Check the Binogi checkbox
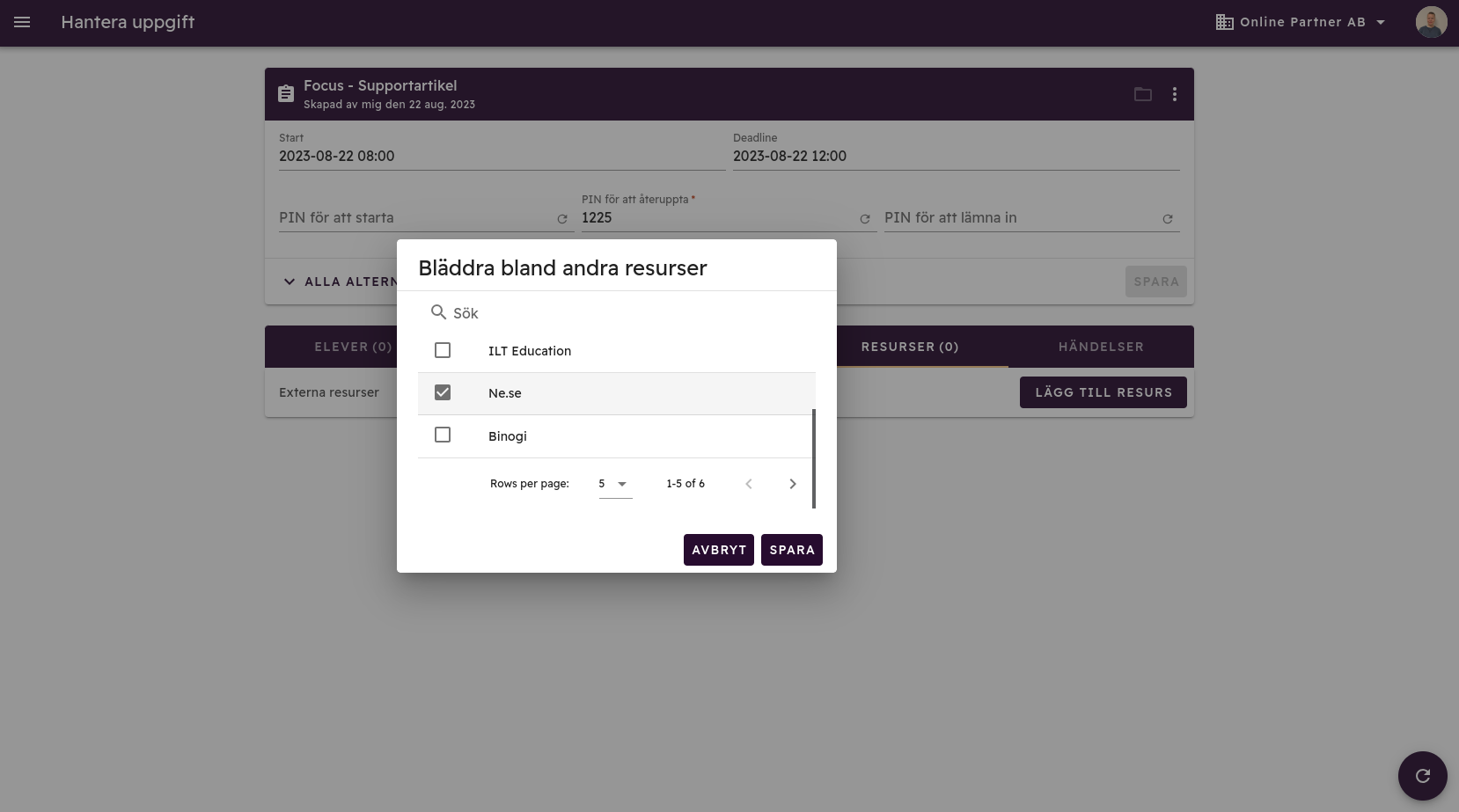This screenshot has height=812, width=1459. tap(443, 435)
